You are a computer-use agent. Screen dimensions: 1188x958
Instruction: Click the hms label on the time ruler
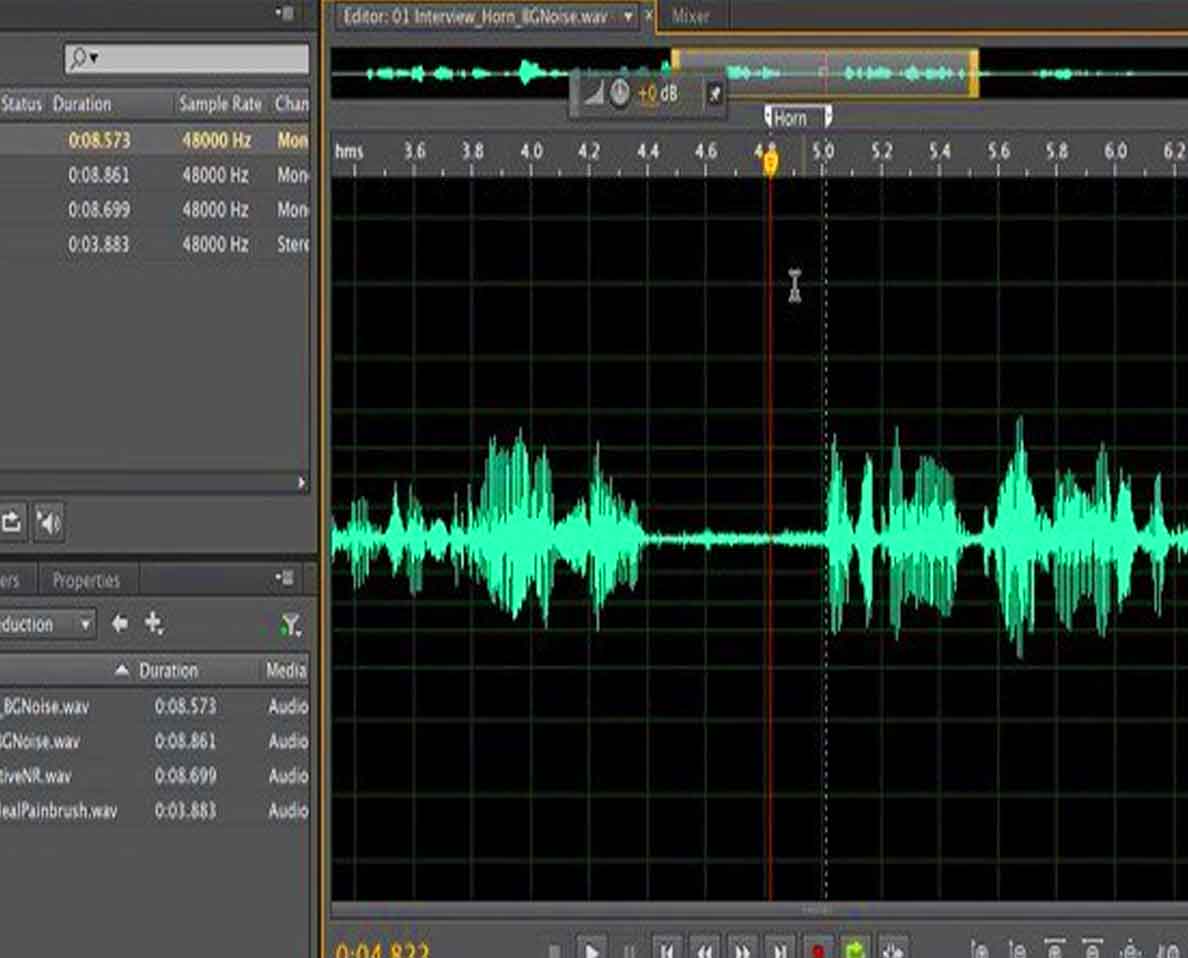click(349, 151)
